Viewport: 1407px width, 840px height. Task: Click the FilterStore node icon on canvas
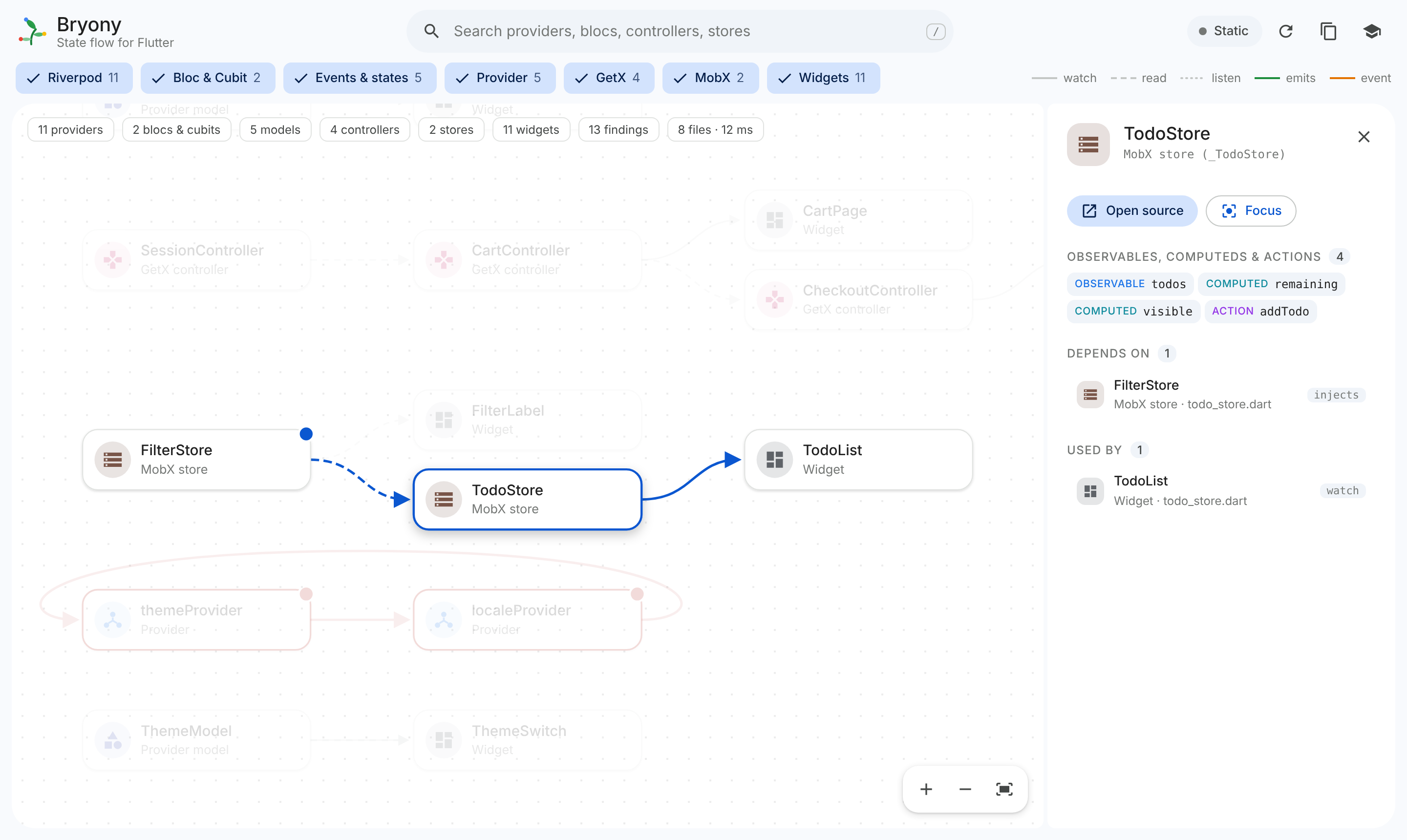tap(113, 460)
